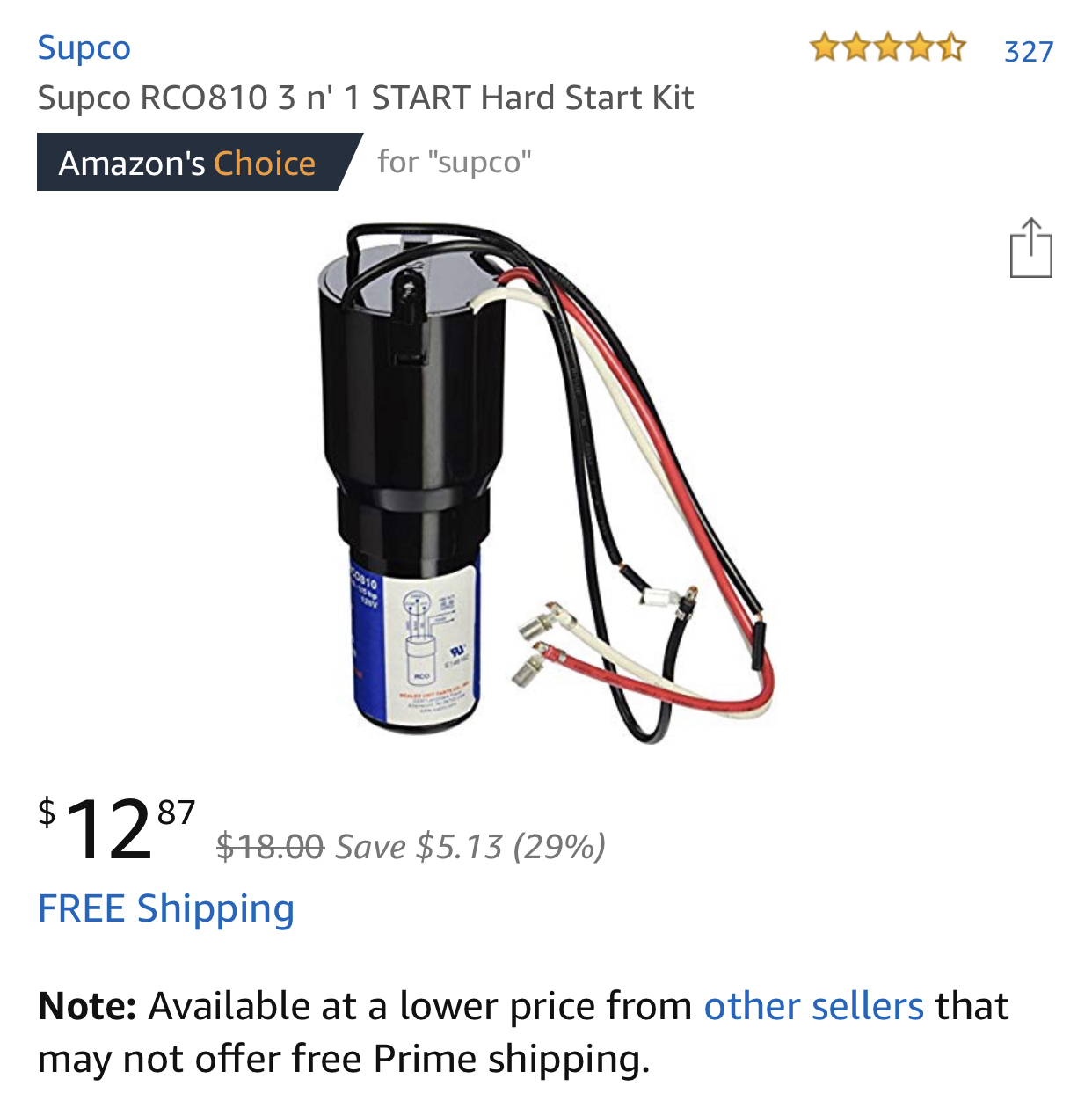This screenshot has height=1108, width=1092.
Task: Click the middle third rating star
Action: (888, 47)
